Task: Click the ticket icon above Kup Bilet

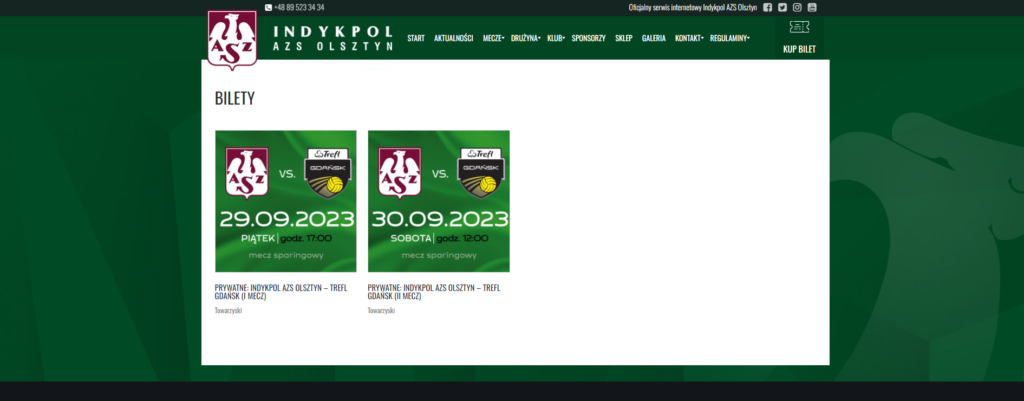Action: click(799, 27)
